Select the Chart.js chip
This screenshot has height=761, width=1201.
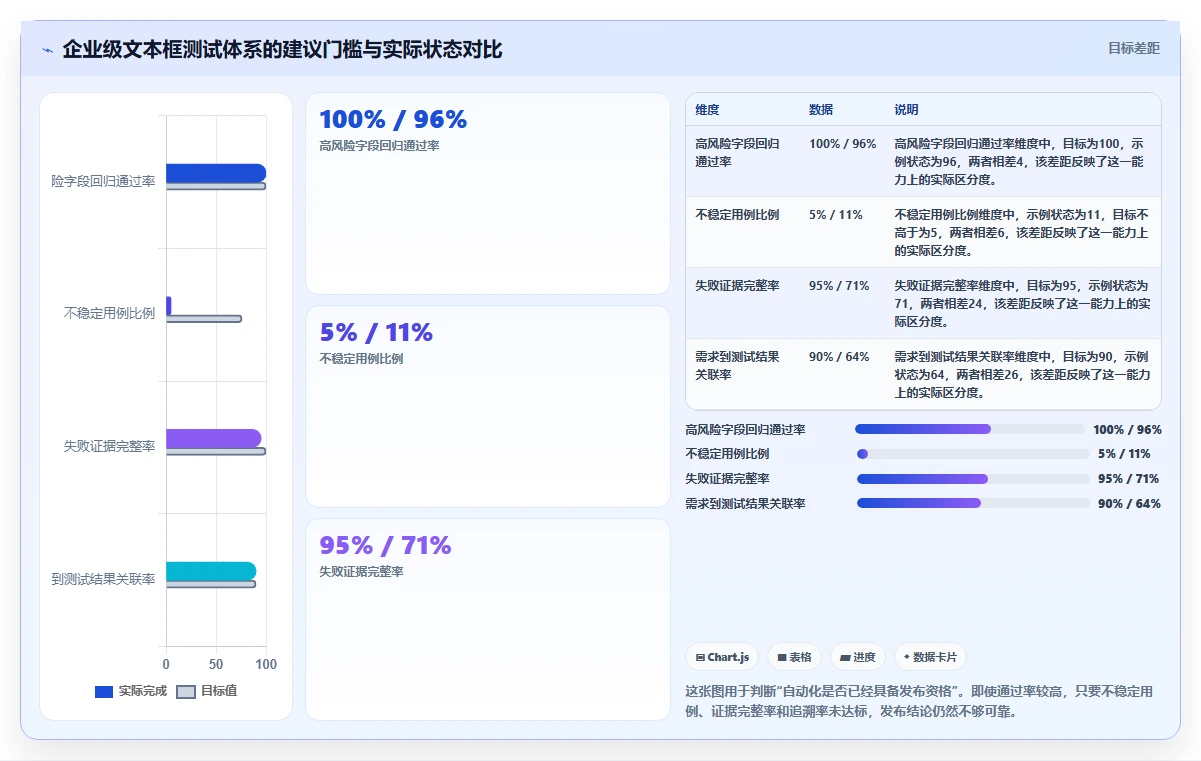[722, 657]
